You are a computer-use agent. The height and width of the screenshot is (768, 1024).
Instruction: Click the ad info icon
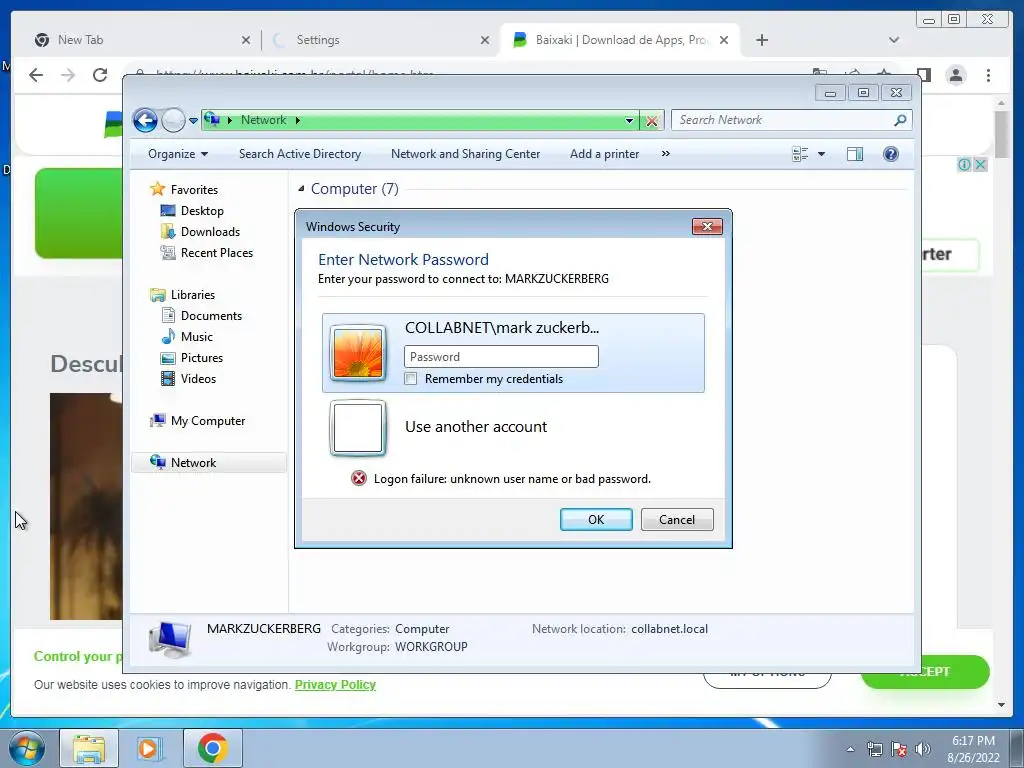965,165
